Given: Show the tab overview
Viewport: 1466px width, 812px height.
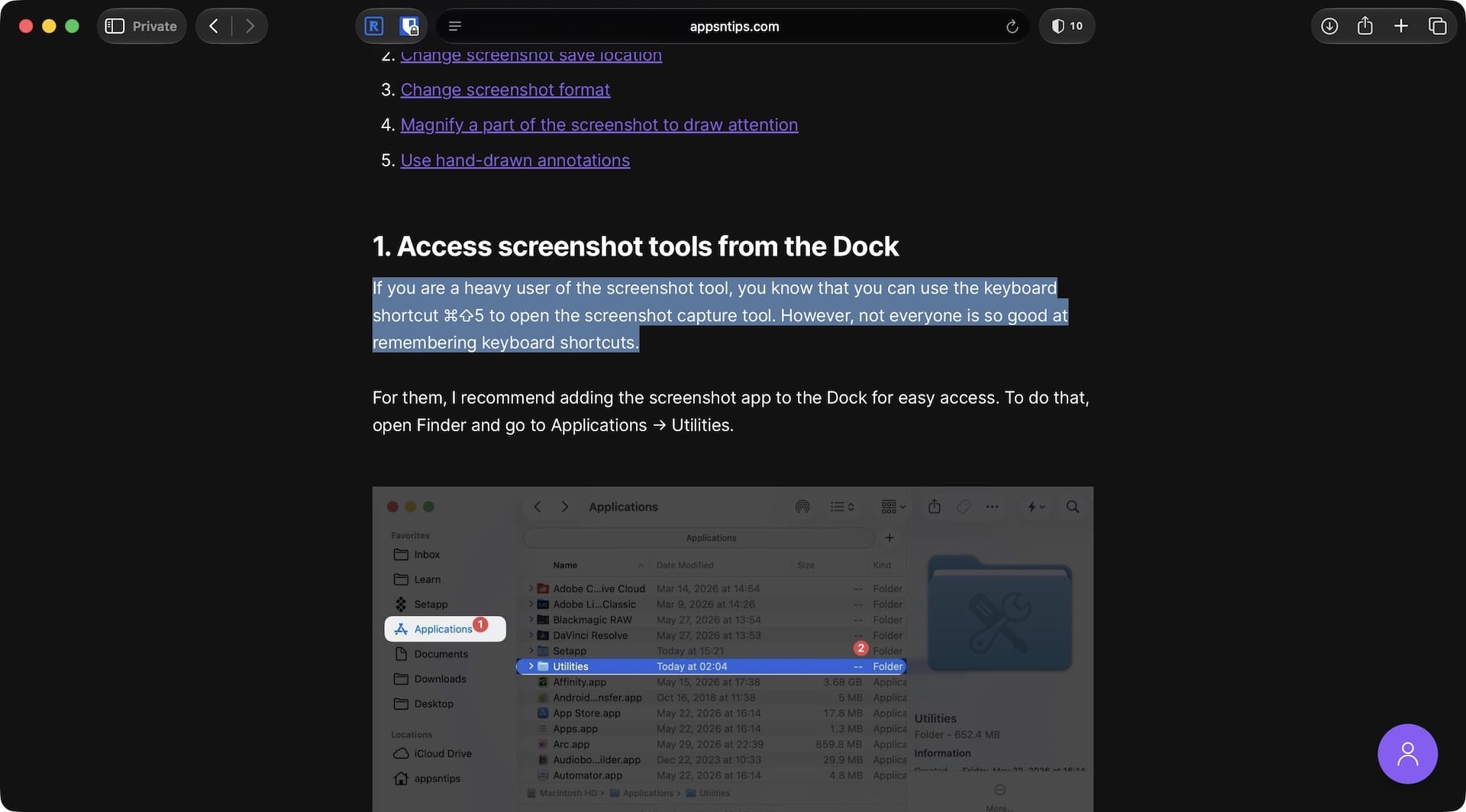Looking at the screenshot, I should [1437, 26].
